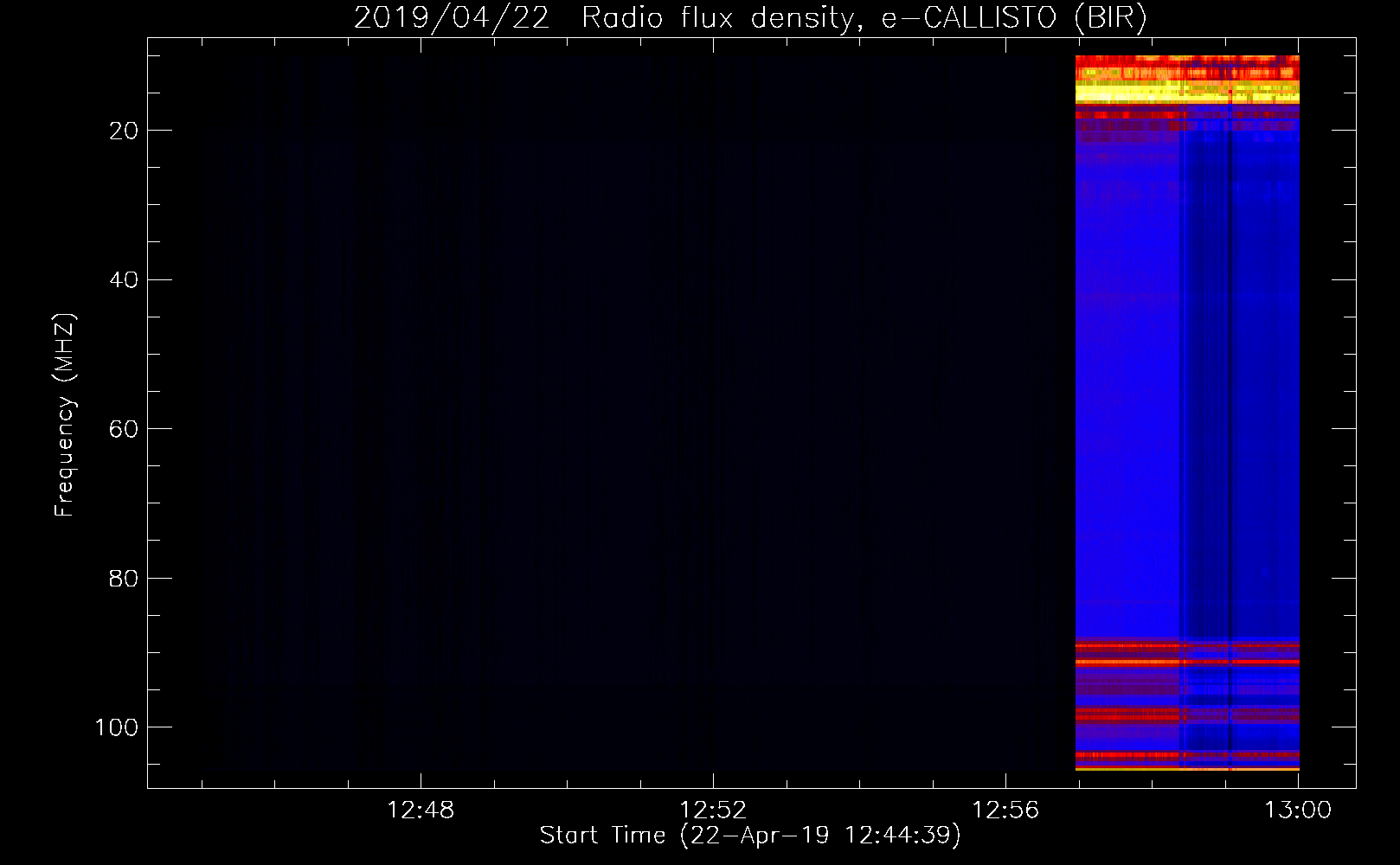Click the 20 MHz frequency tick label
Viewport: 1400px width, 865px height.
coord(124,131)
